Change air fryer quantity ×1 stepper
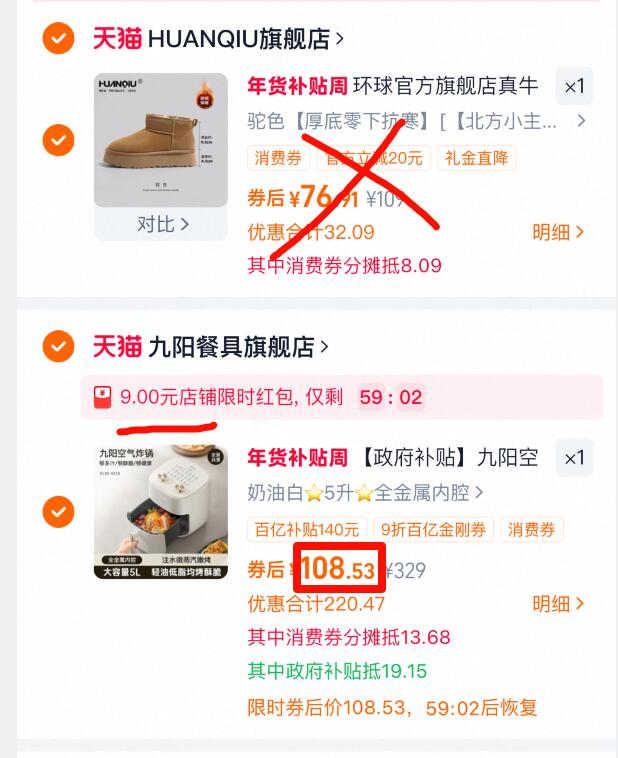The width and height of the screenshot is (618, 758). coord(574,458)
